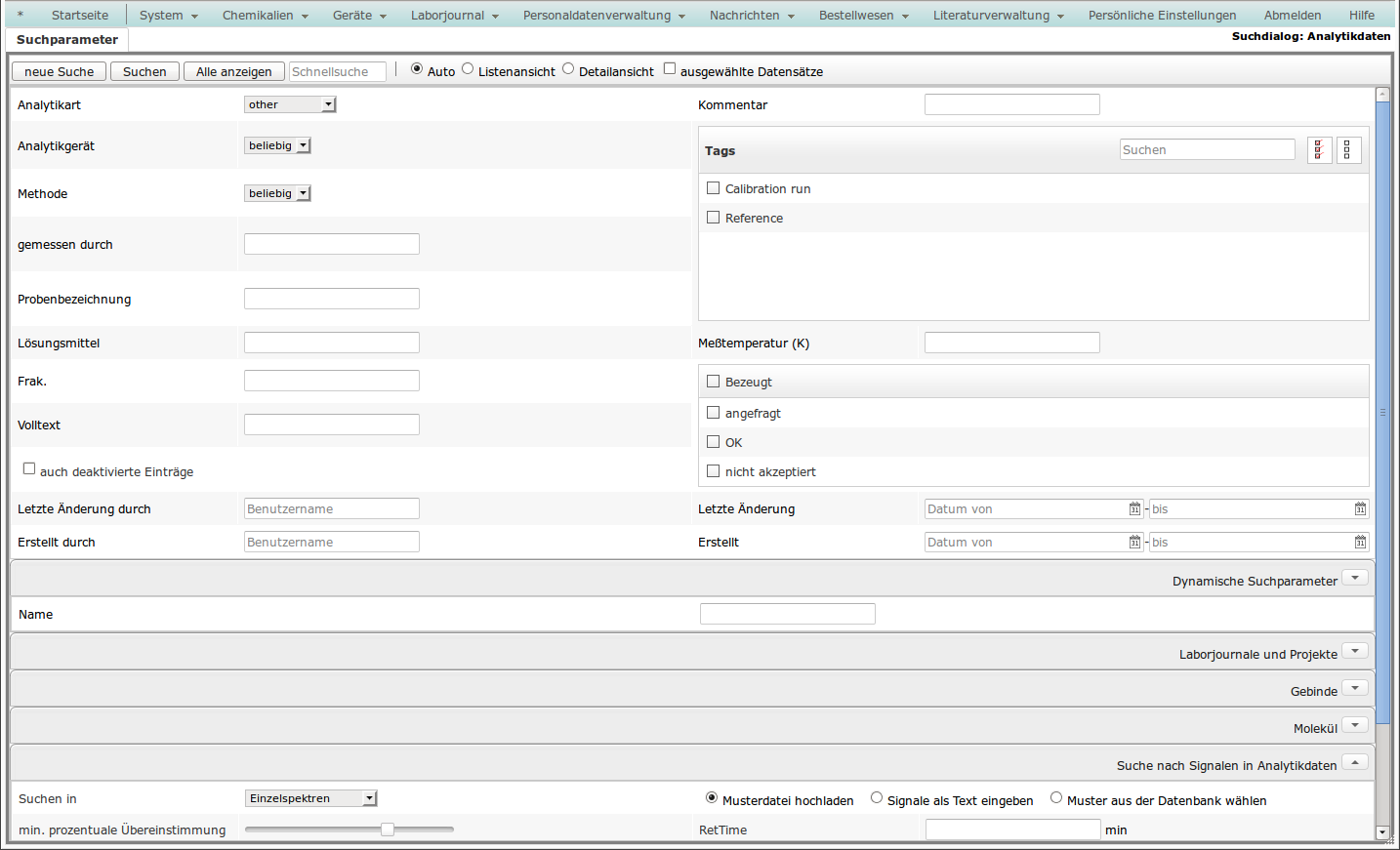Enable the 'Calibration run' tag checkbox
The height and width of the screenshot is (850, 1400).
click(714, 188)
